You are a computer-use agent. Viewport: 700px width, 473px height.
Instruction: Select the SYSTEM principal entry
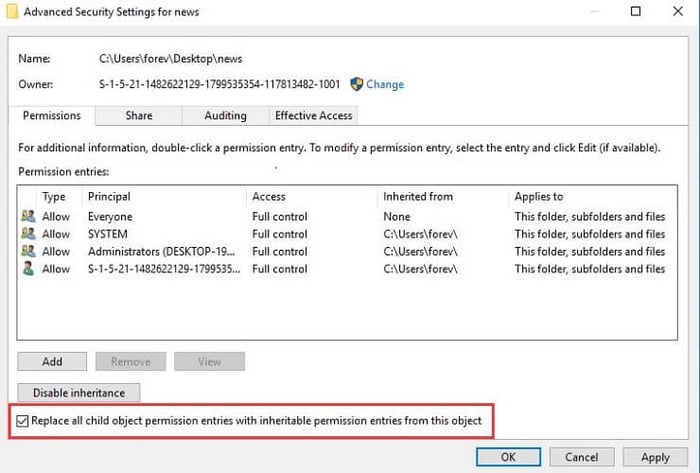108,234
